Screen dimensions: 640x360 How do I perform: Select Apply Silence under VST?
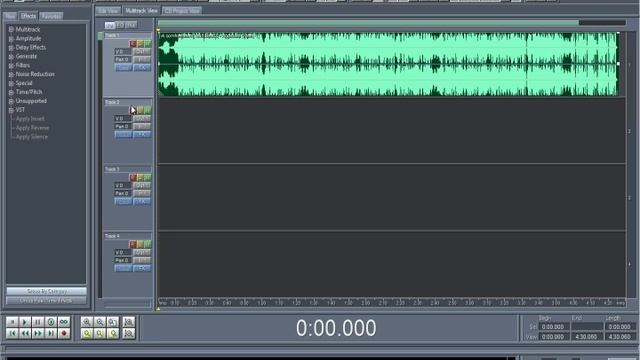32,137
